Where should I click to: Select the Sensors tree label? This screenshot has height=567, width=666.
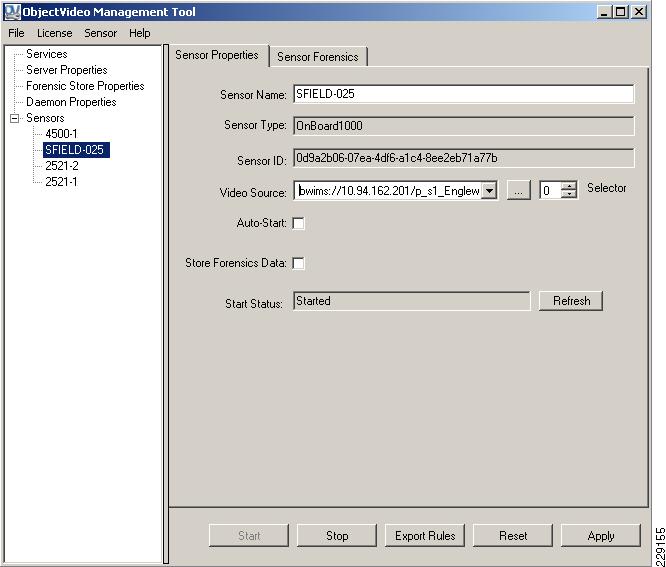45,118
